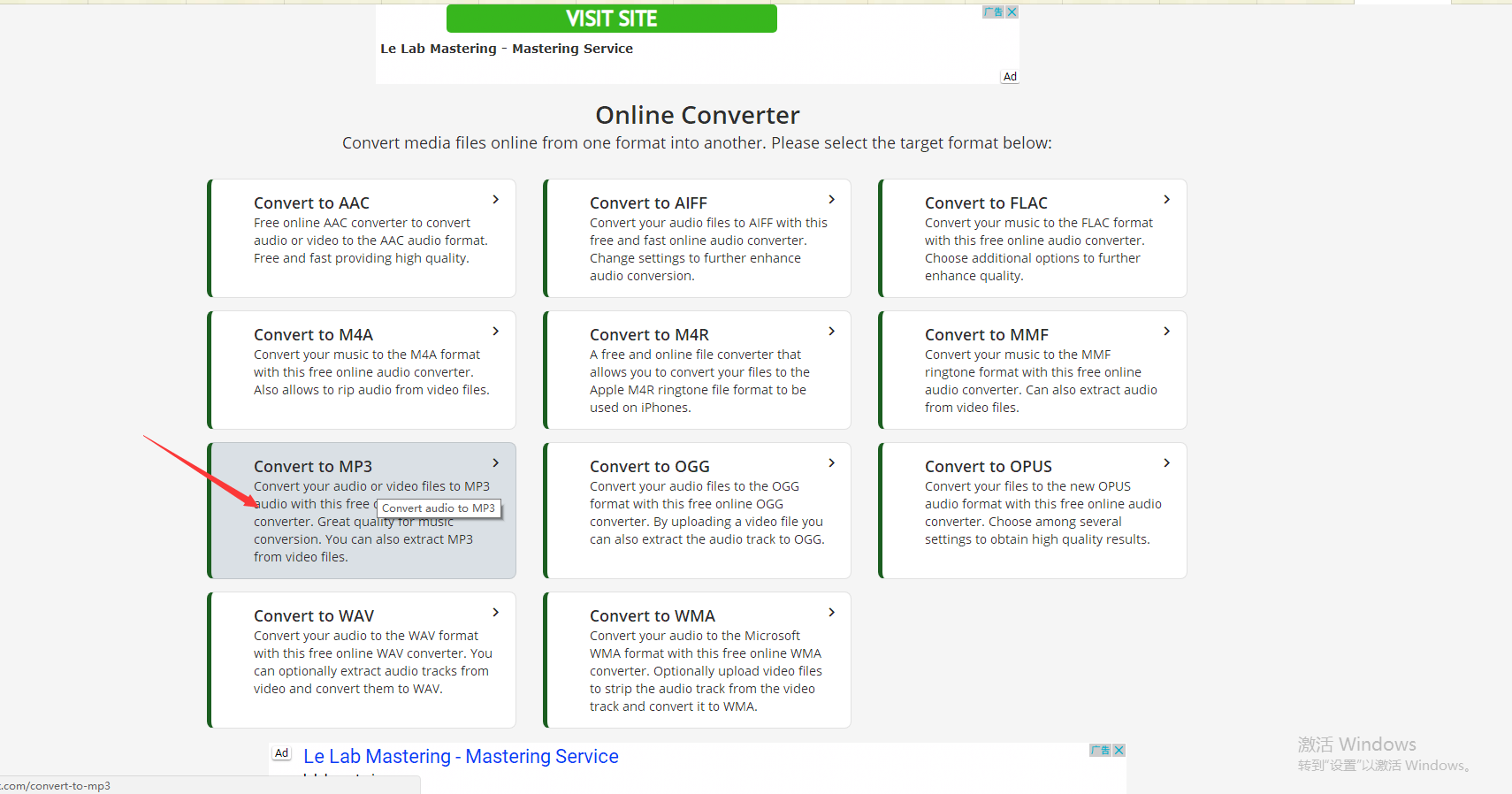
Task: Open the top ad's AdChoices info icon
Action: point(994,11)
